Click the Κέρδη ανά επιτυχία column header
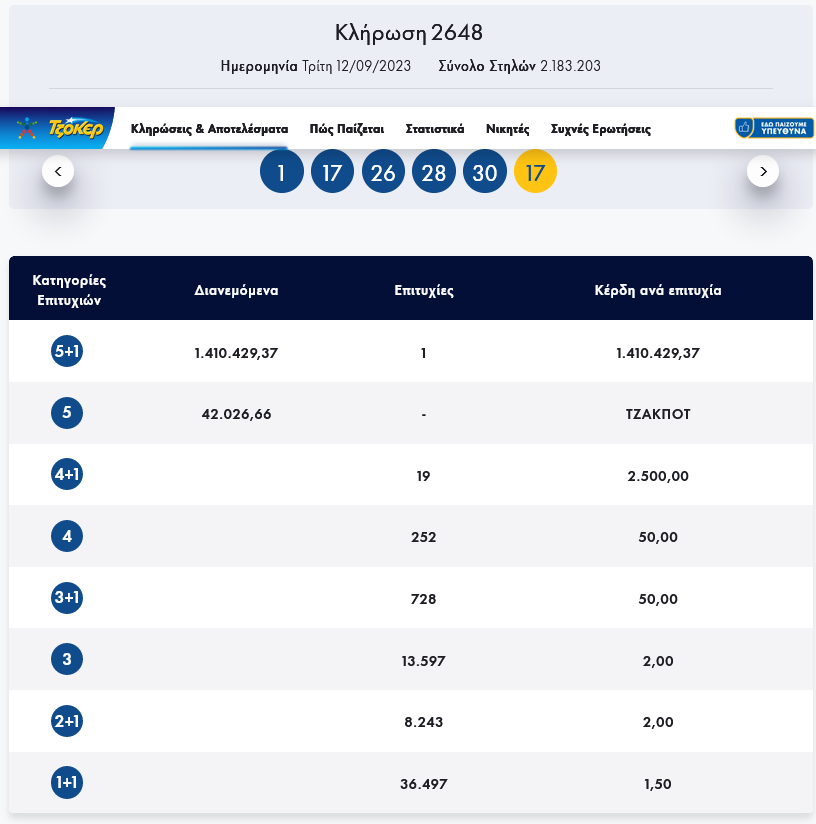 [657, 291]
